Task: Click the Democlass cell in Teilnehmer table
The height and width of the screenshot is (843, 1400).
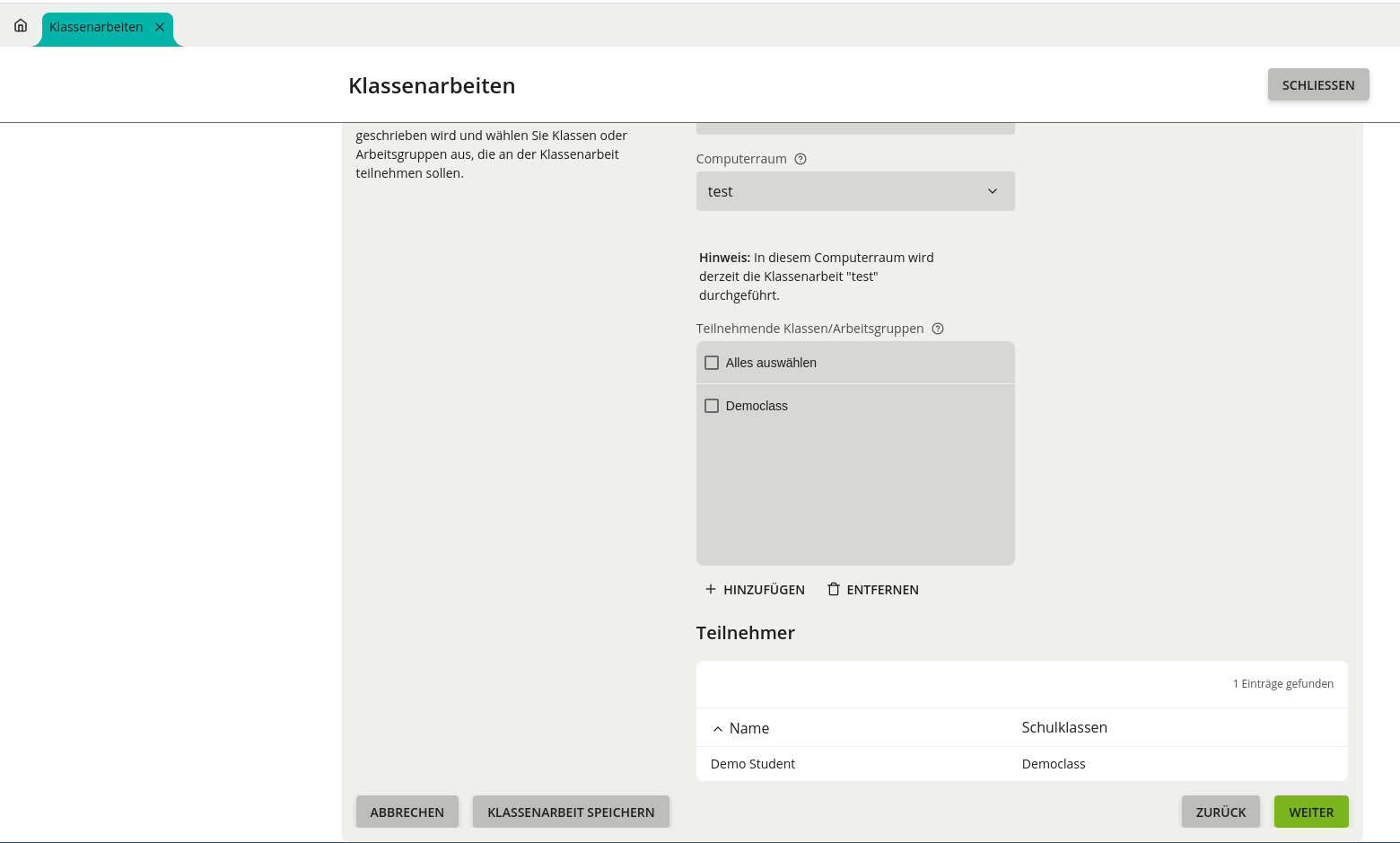Action: (x=1054, y=764)
